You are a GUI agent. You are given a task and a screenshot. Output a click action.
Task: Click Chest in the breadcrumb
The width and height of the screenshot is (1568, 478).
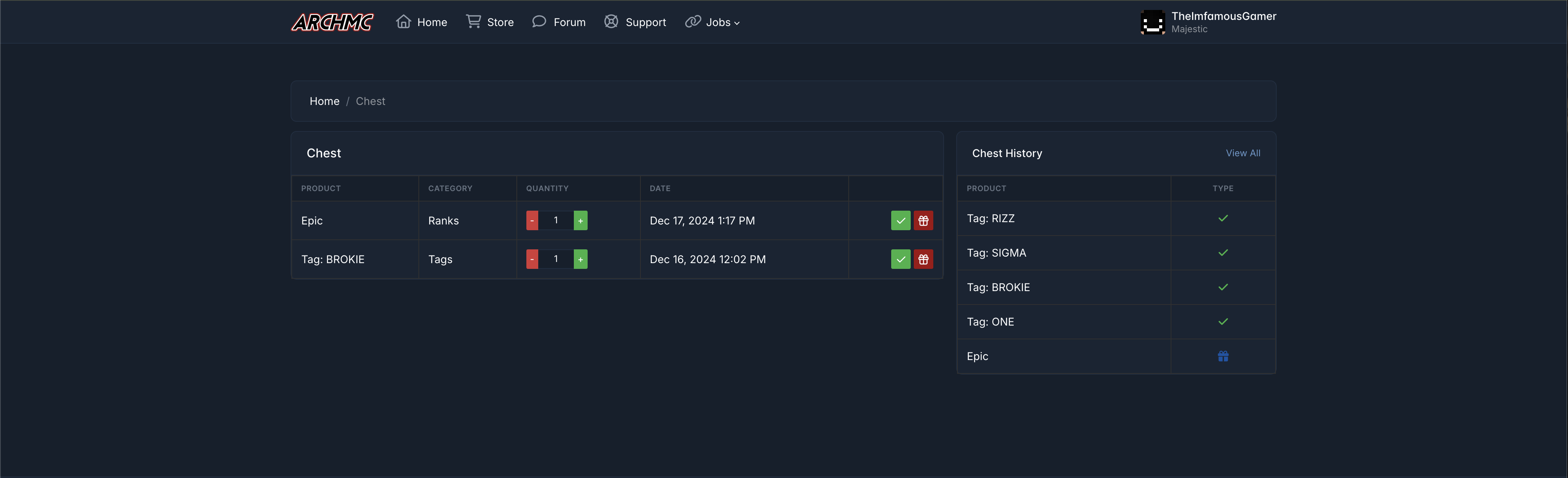370,101
